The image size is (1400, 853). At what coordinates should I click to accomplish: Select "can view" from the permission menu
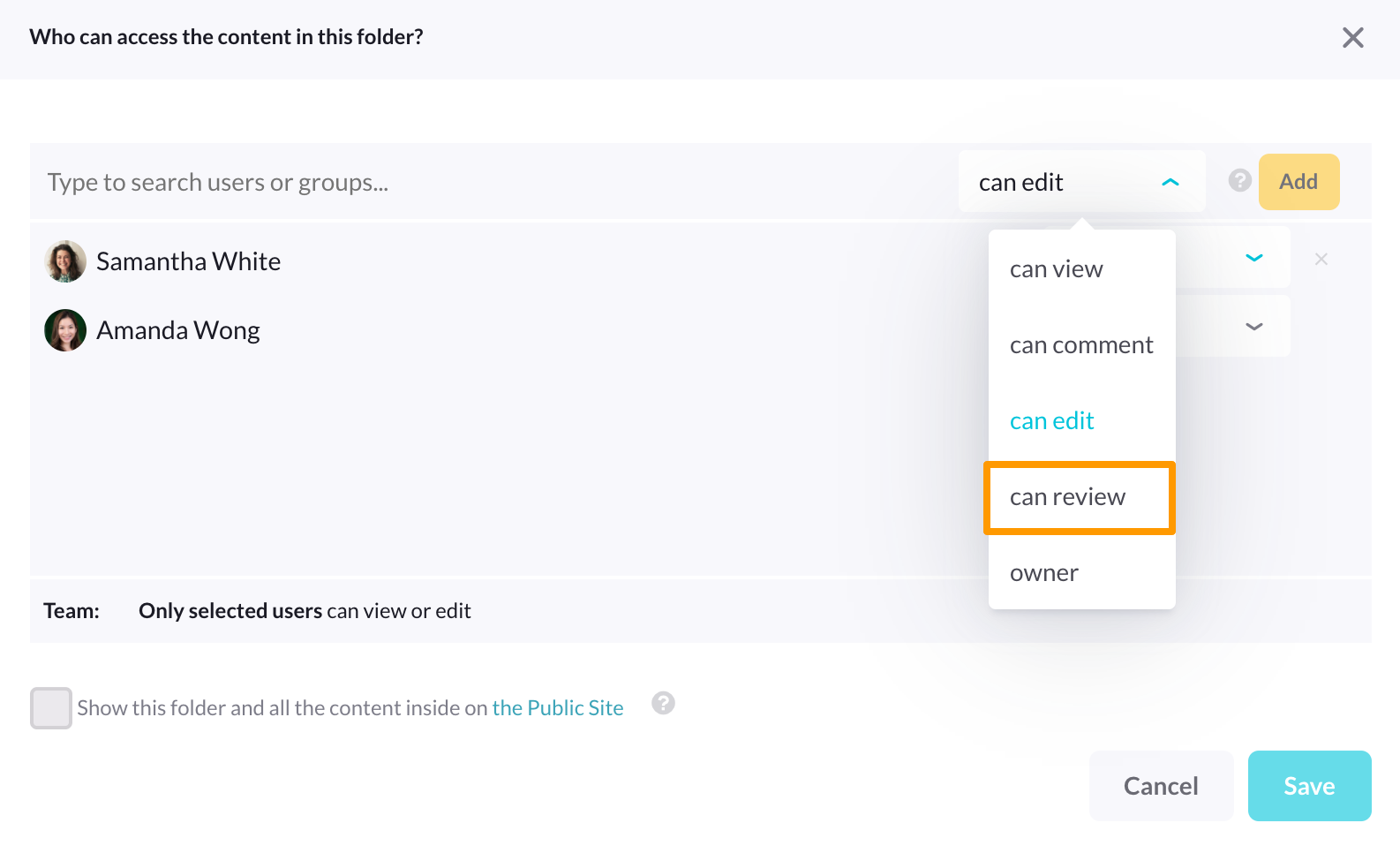tap(1057, 269)
